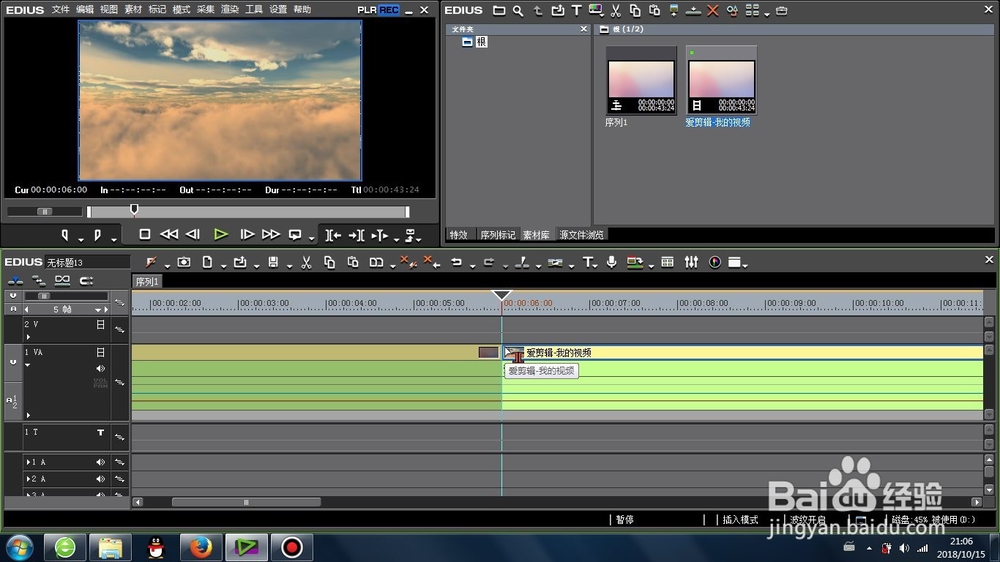Open the 设置 menu
The image size is (1000, 562).
(278, 10)
